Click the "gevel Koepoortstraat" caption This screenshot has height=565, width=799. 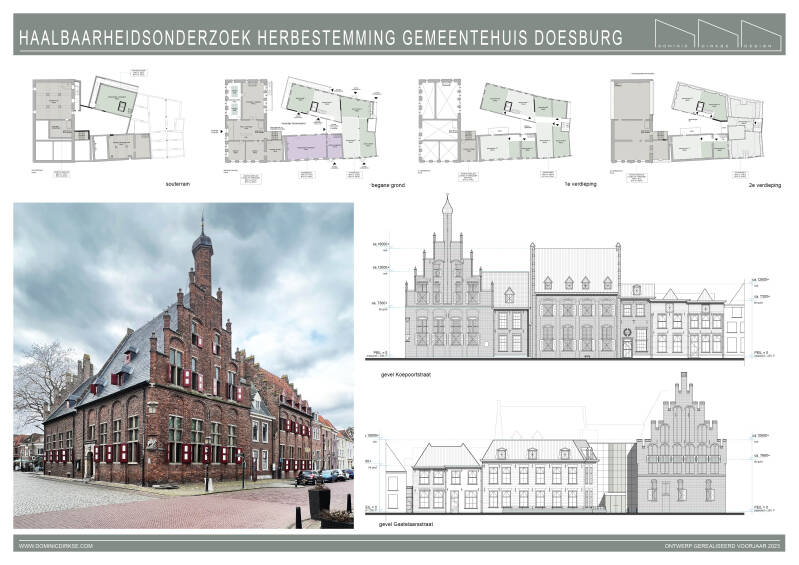[x=406, y=374]
